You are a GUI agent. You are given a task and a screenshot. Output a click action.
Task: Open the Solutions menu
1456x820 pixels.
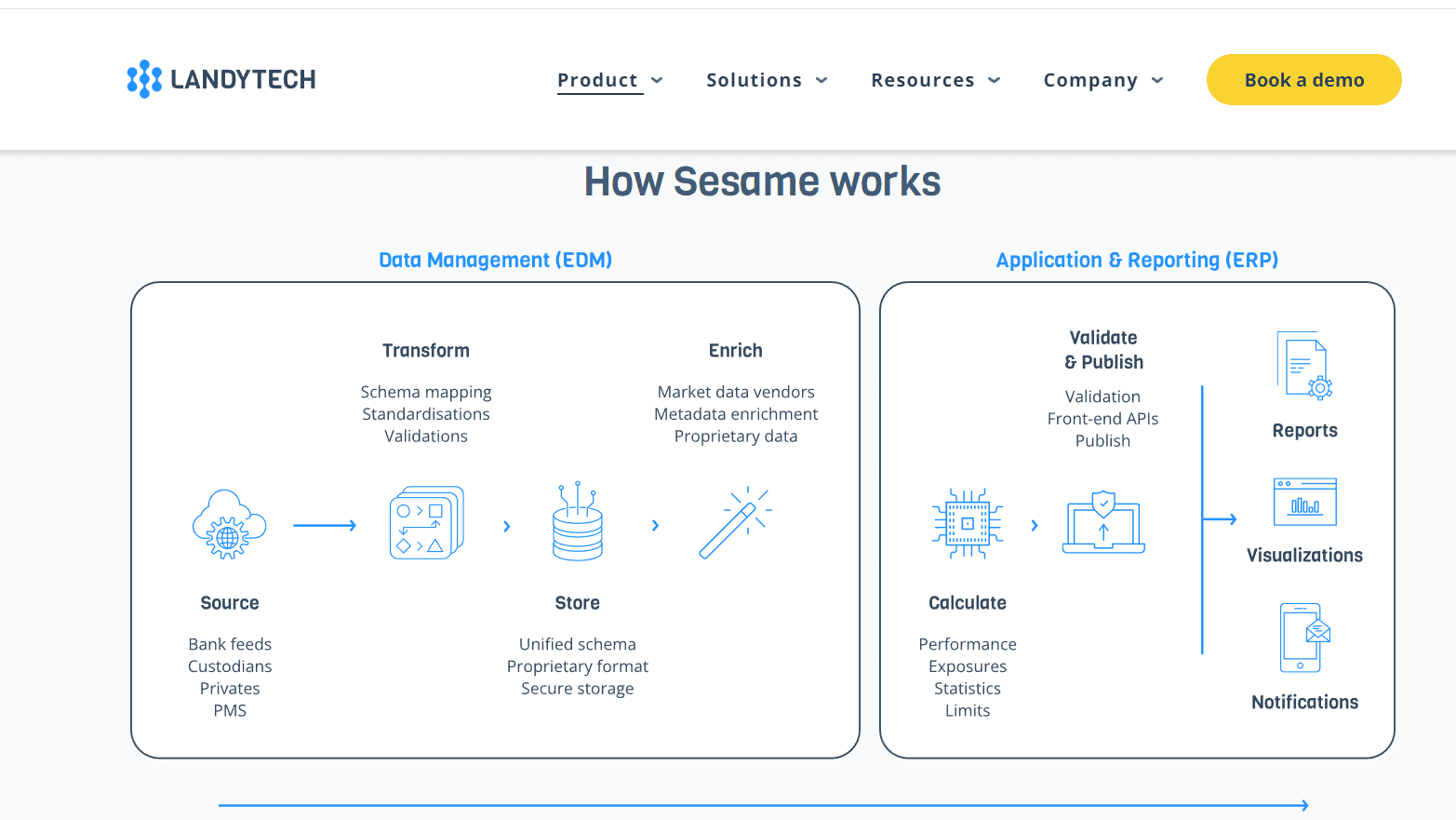click(754, 80)
